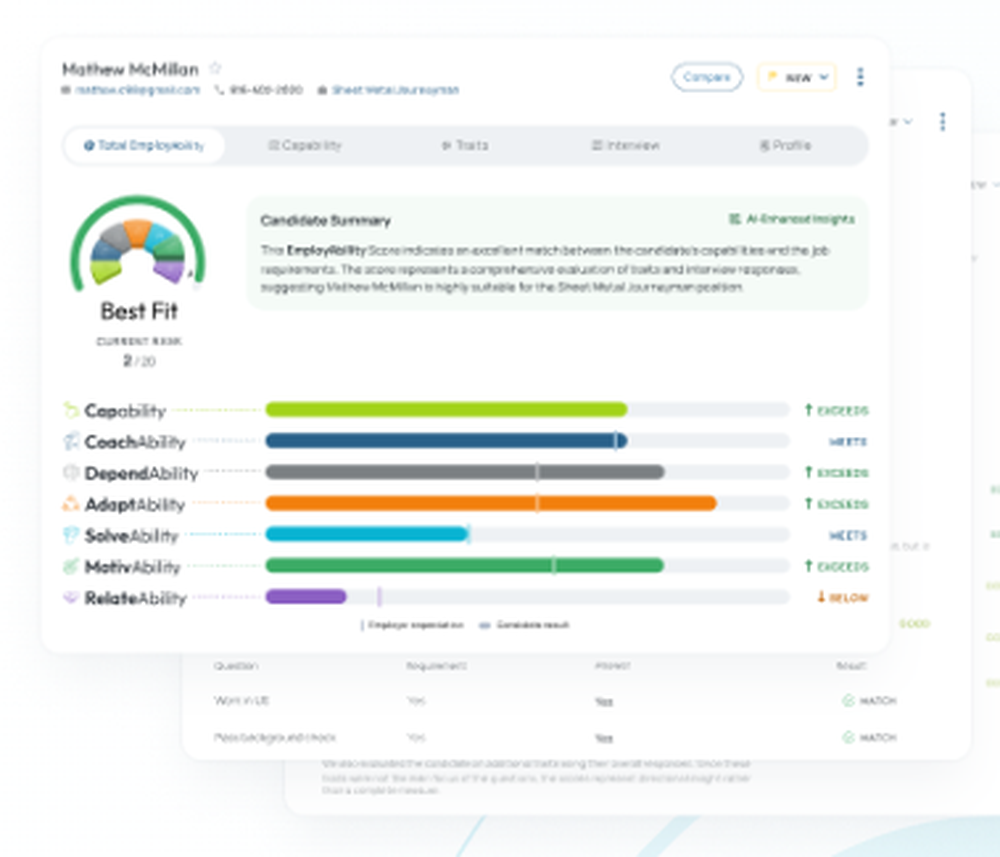
Task: Click the current rank 2/20 value
Action: 139,361
